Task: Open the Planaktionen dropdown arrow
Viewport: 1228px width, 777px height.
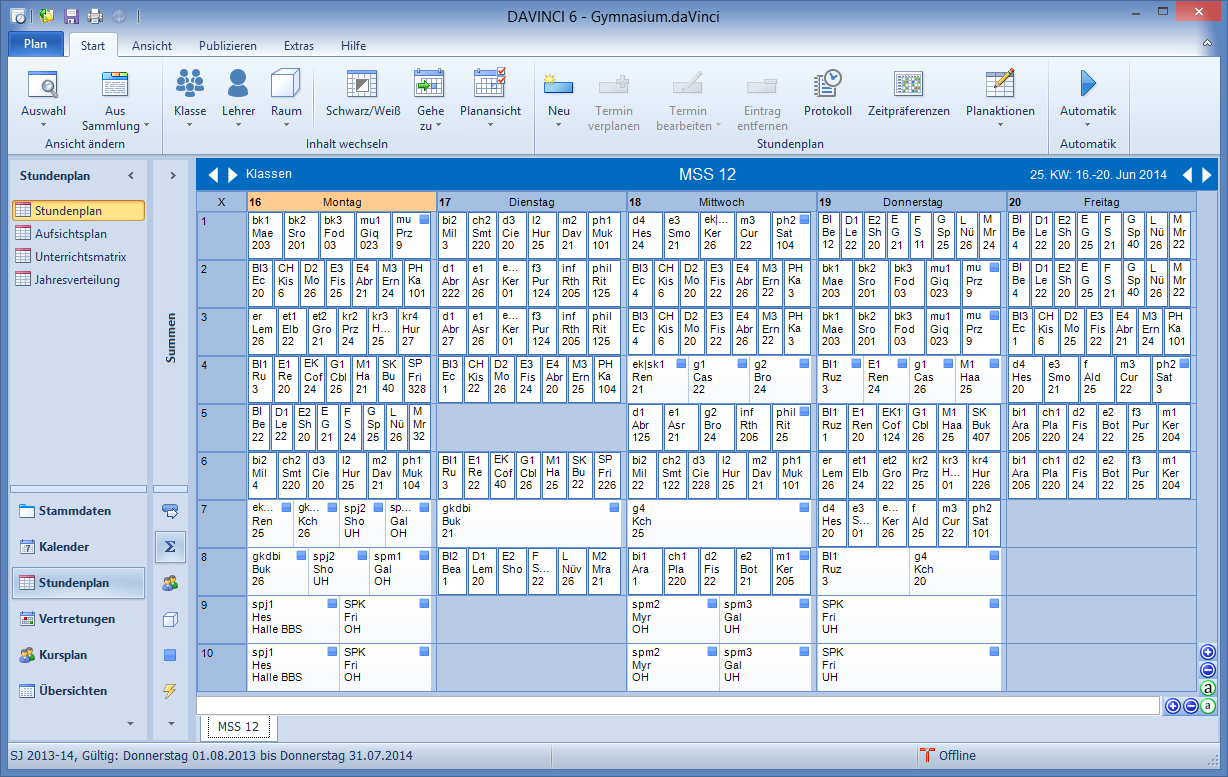Action: [x=1000, y=126]
